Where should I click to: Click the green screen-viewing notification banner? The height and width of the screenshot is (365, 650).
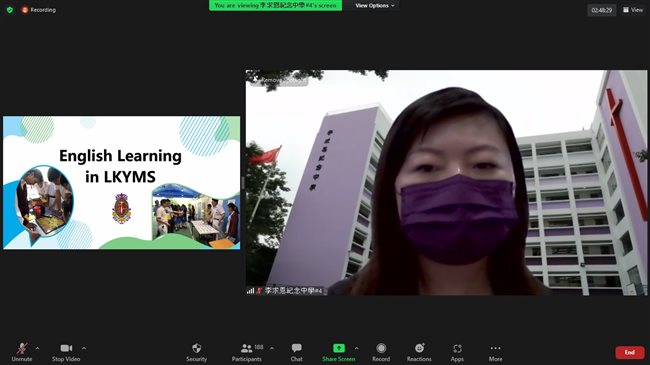click(275, 5)
